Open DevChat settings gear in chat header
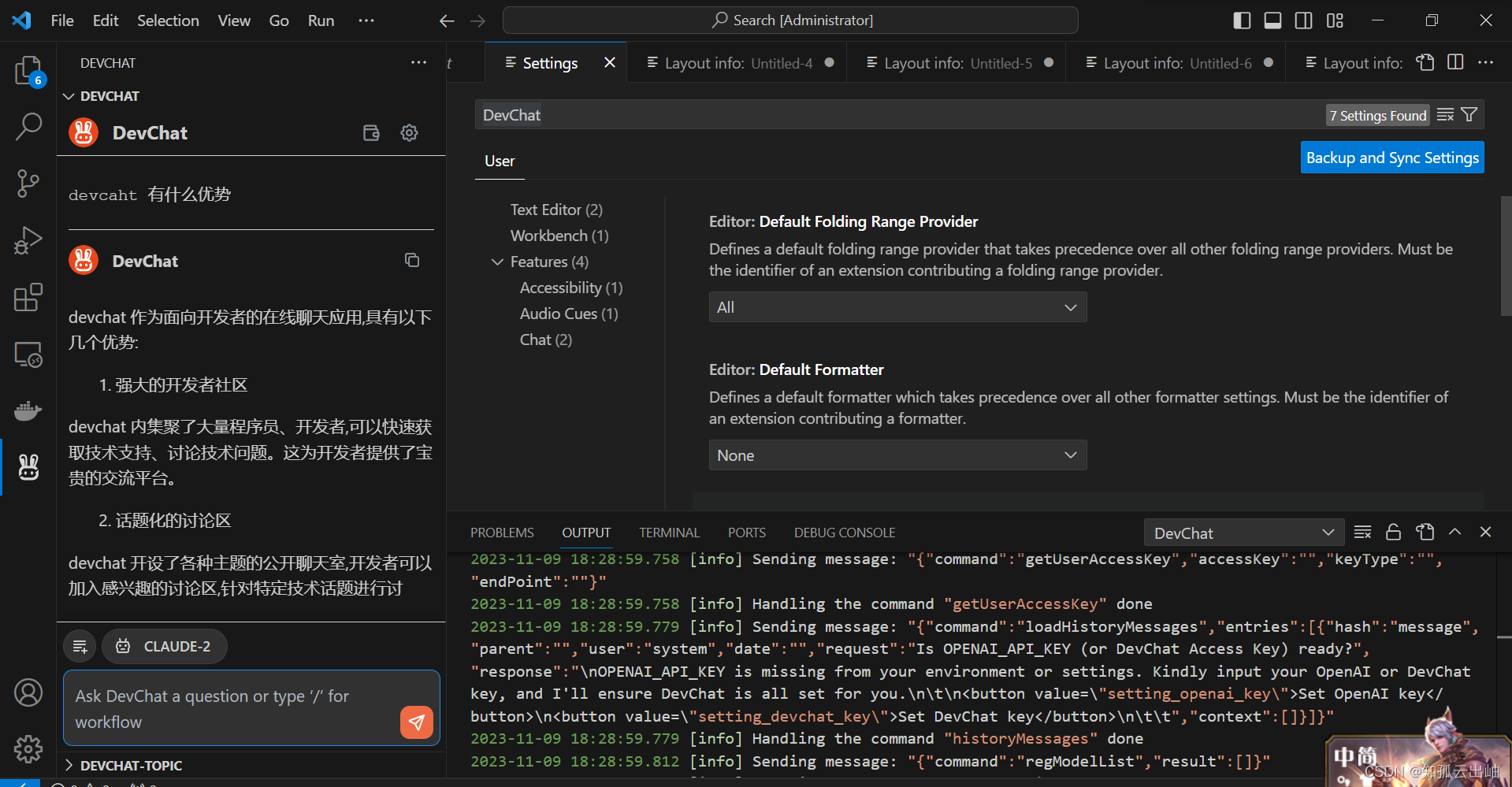This screenshot has height=787, width=1512. [409, 133]
